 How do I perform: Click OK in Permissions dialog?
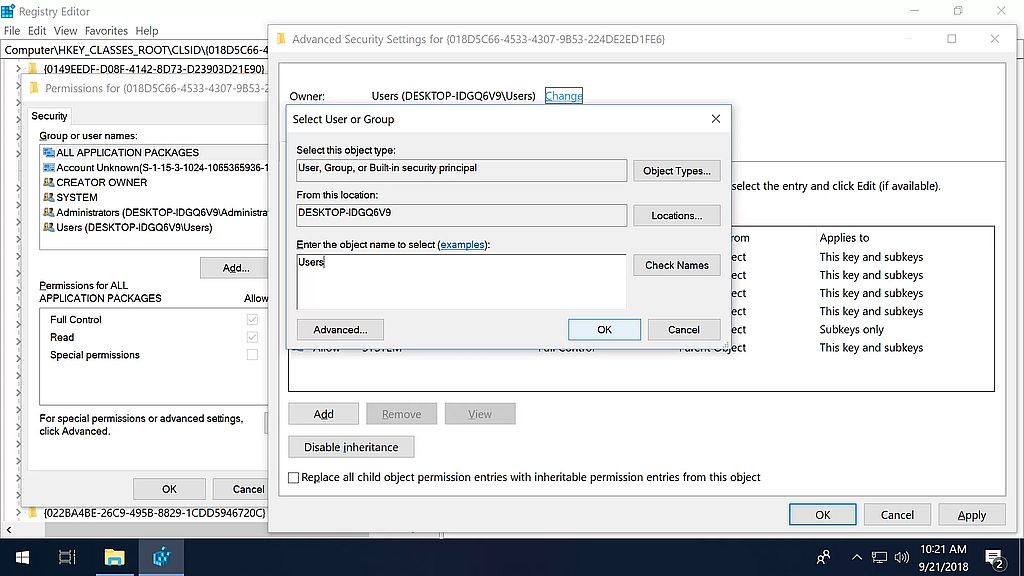[169, 489]
